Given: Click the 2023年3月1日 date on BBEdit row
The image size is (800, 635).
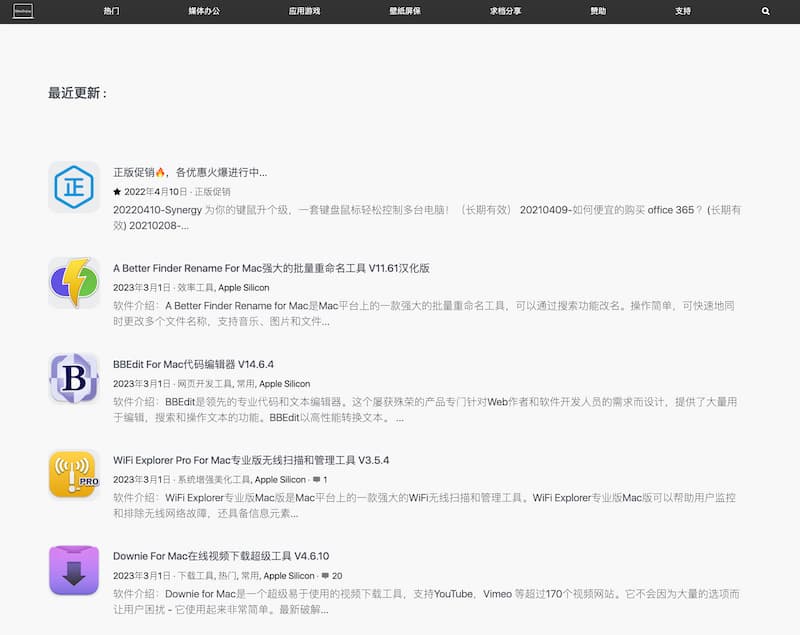Looking at the screenshot, I should (x=142, y=384).
